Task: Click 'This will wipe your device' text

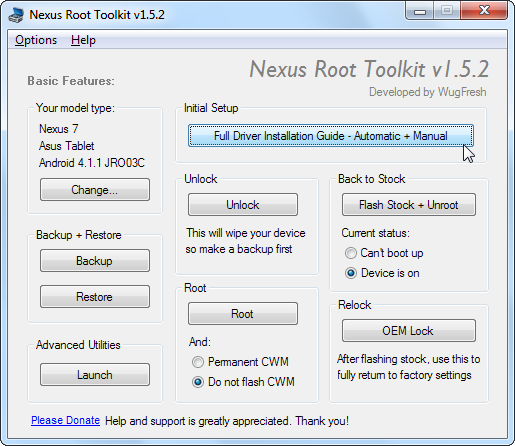Action: point(246,233)
